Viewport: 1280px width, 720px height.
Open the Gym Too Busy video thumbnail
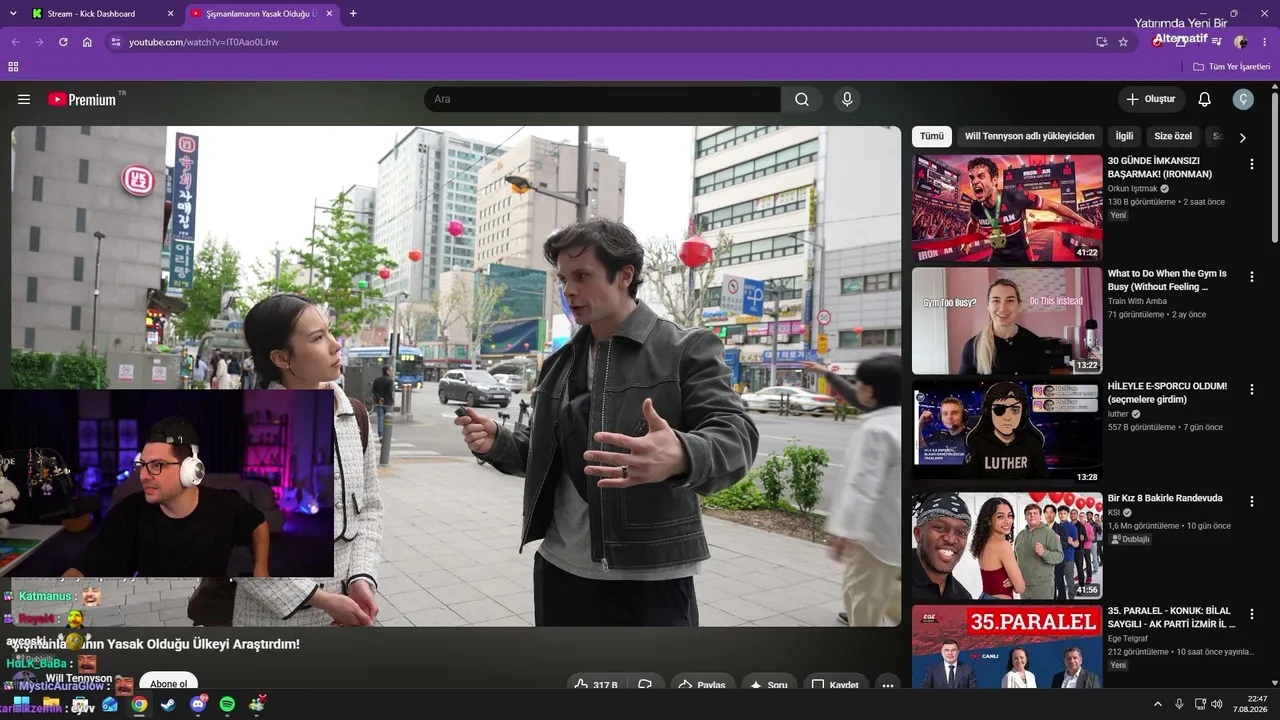click(1007, 321)
